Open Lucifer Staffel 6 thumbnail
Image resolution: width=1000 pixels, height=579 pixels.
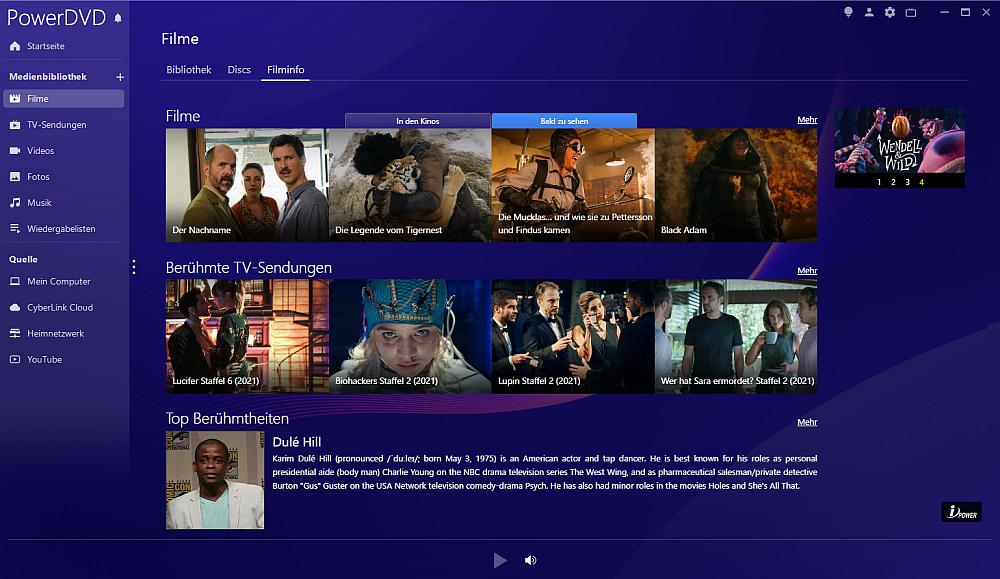247,336
